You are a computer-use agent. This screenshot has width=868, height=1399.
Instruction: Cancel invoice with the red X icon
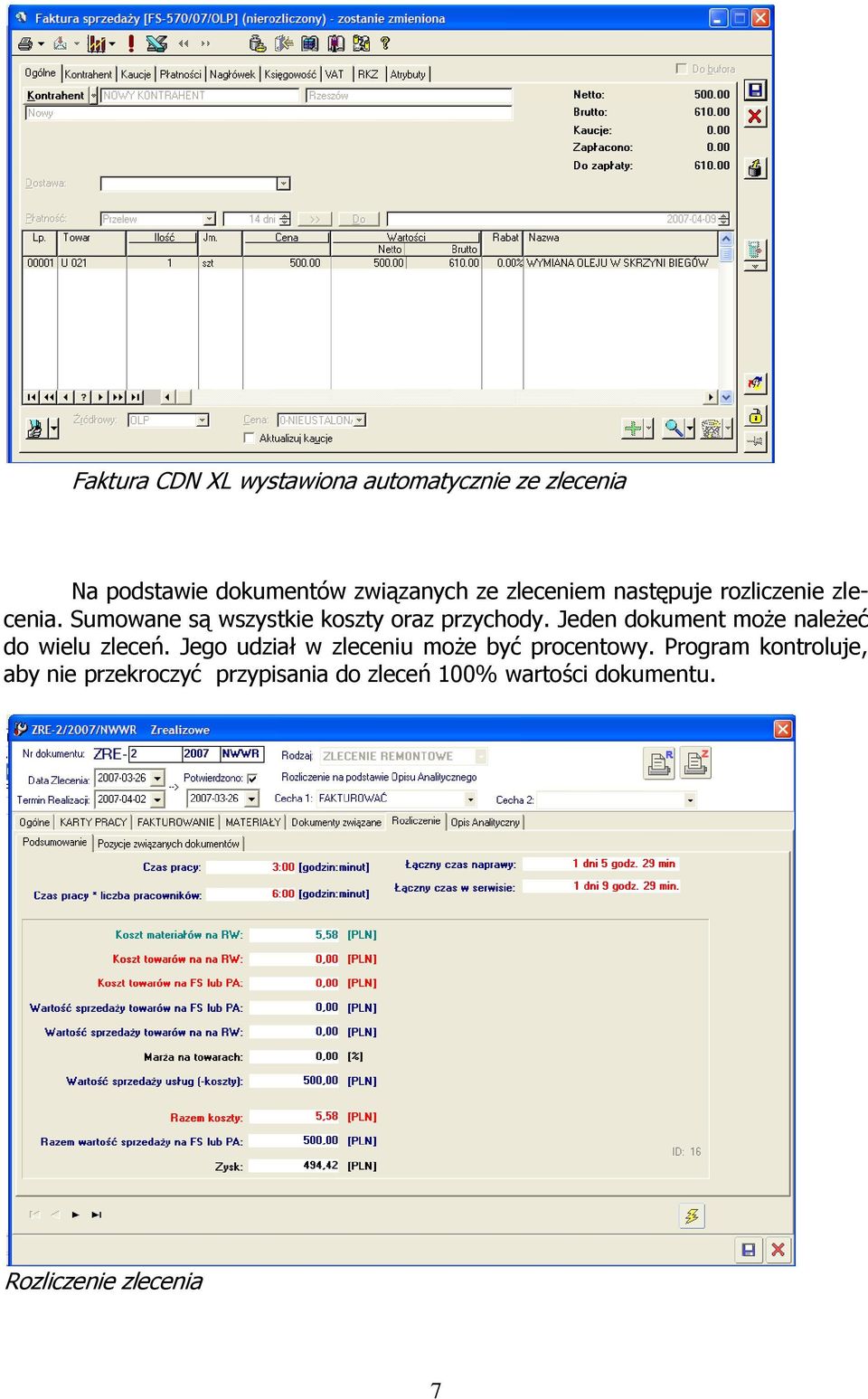point(755,117)
